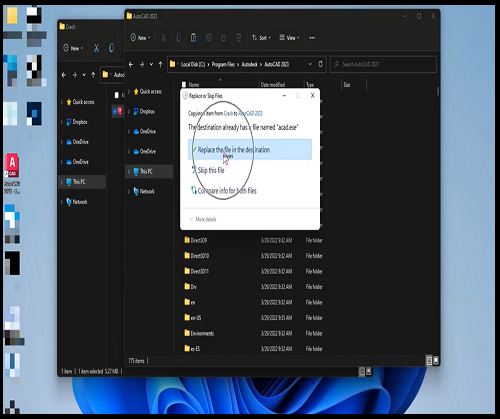Screen dimensions: 500x419
Task: Sort by Size column header
Action: [347, 85]
